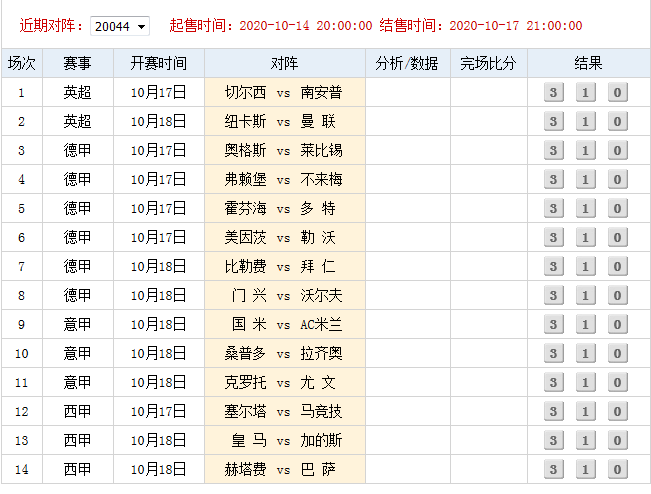
Task: Click 1 on the 克罗托 vs 尤文 row
Action: [585, 382]
